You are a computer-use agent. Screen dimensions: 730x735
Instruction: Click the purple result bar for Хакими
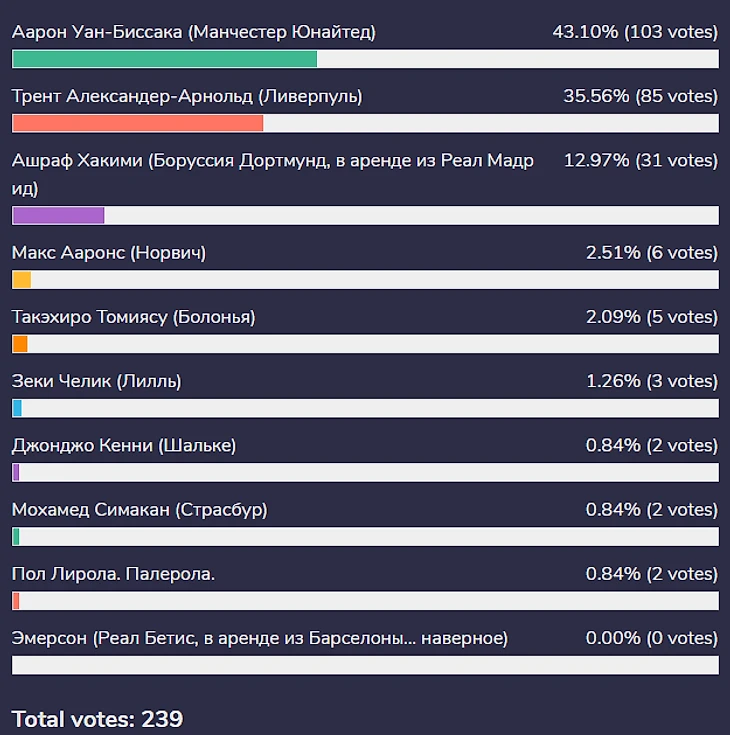[x=58, y=215]
